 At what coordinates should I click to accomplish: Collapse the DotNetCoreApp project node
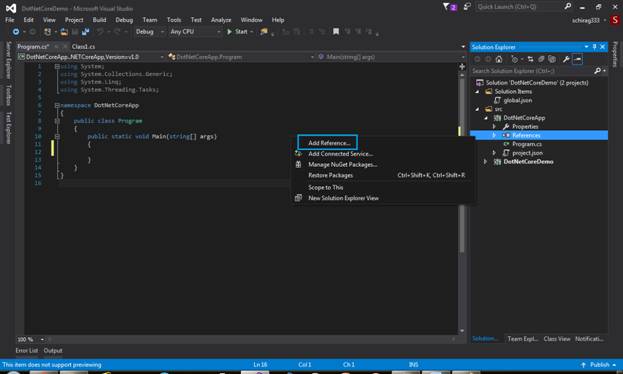tap(486, 118)
